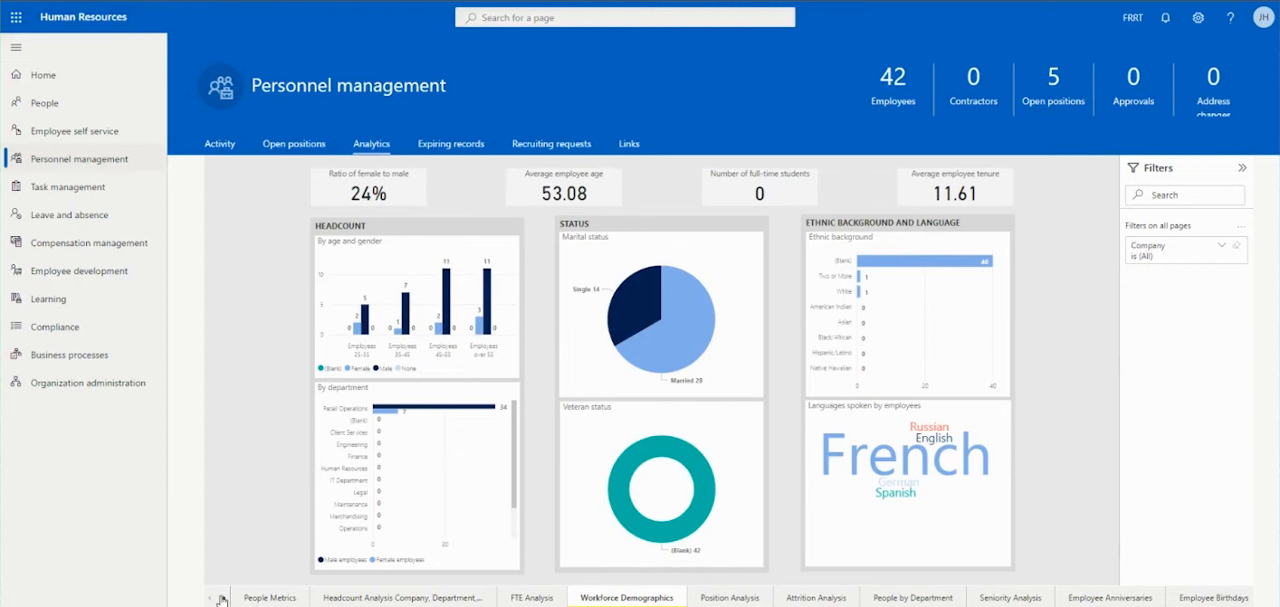
Task: Click the Home icon in sidebar
Action: coord(16,75)
